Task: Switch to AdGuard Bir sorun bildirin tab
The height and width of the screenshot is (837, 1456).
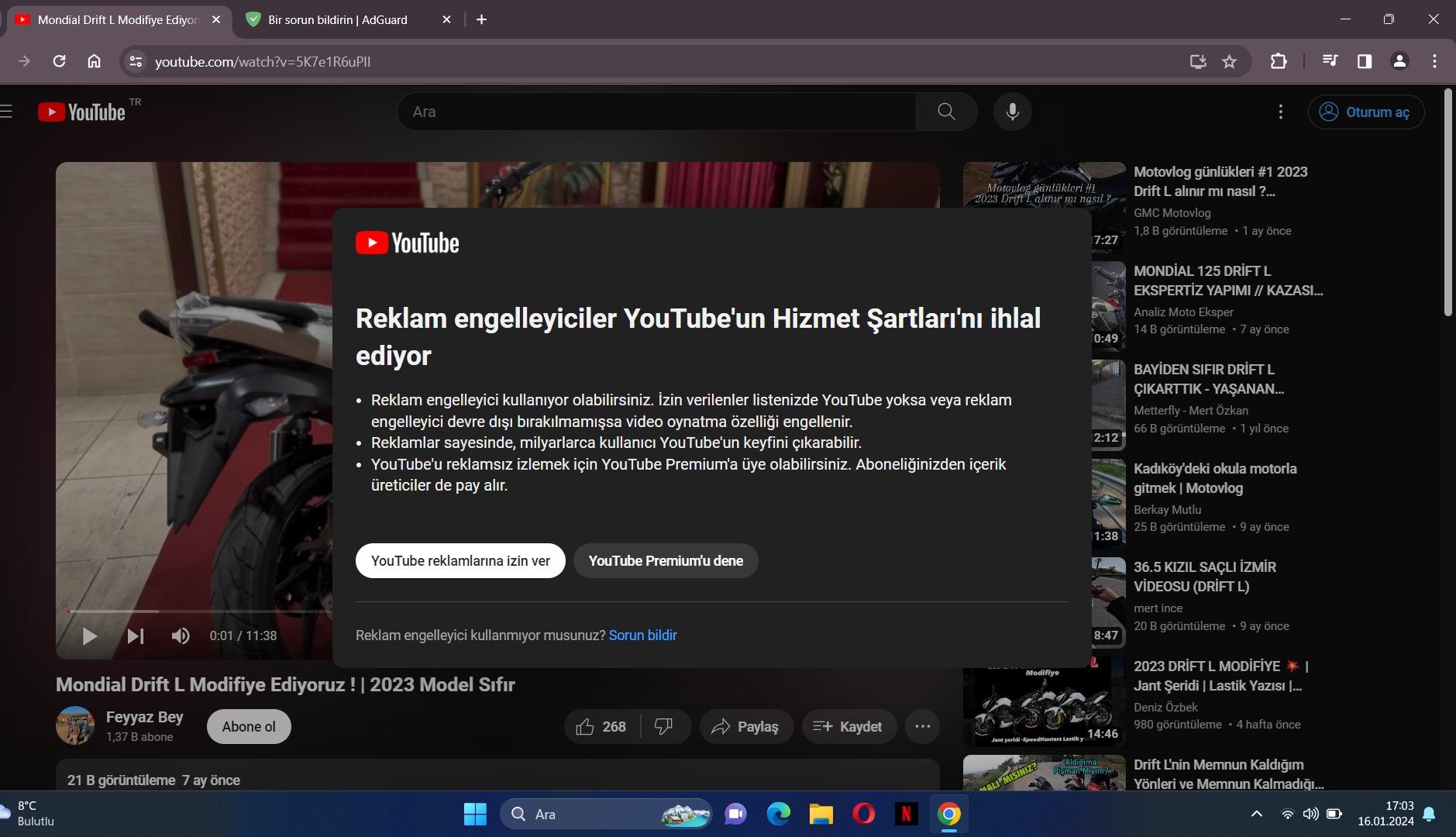Action: click(x=337, y=19)
